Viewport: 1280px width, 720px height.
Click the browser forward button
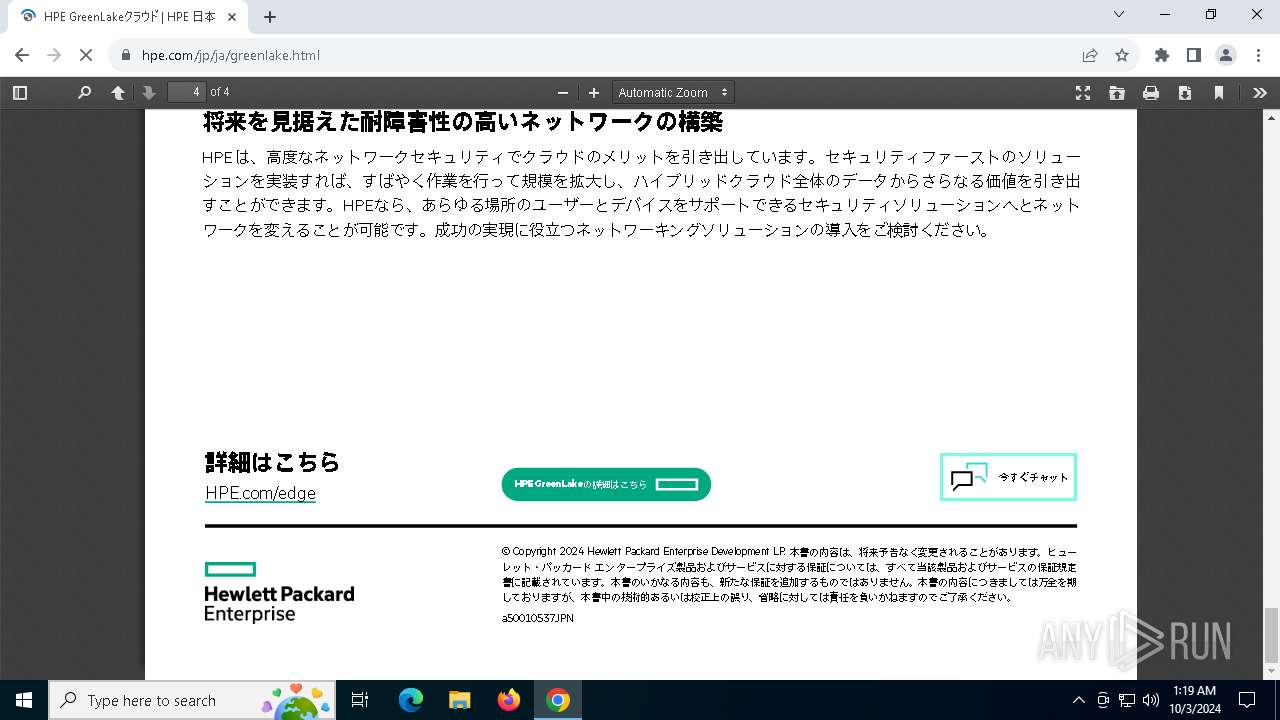tap(54, 55)
